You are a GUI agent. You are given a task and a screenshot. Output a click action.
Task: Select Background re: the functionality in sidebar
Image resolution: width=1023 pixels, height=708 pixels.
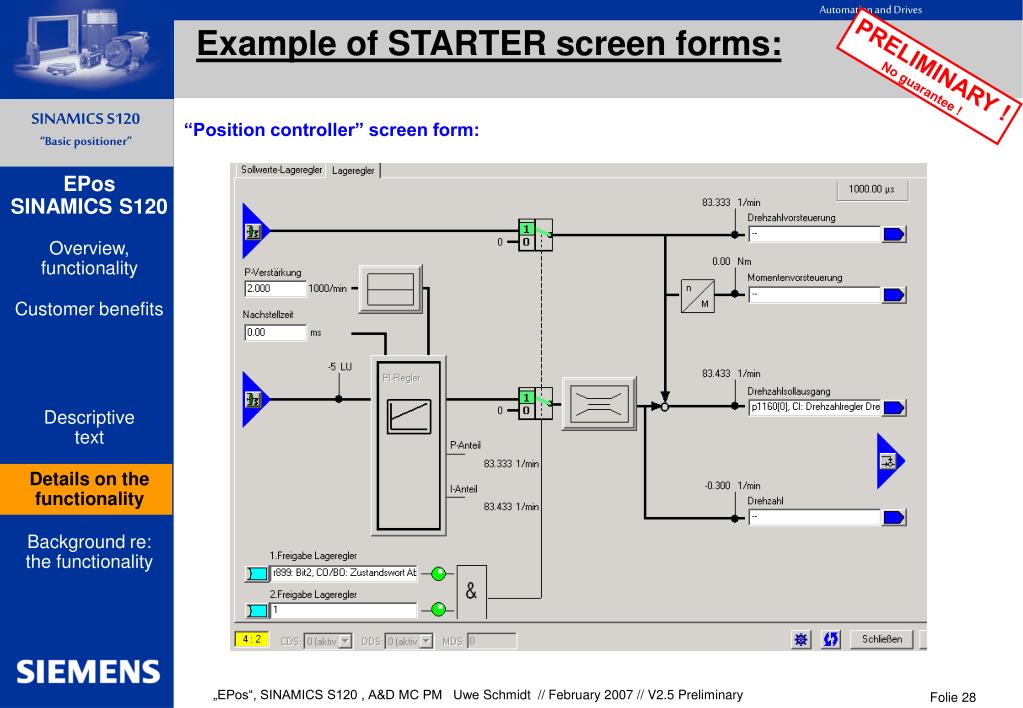pos(89,552)
